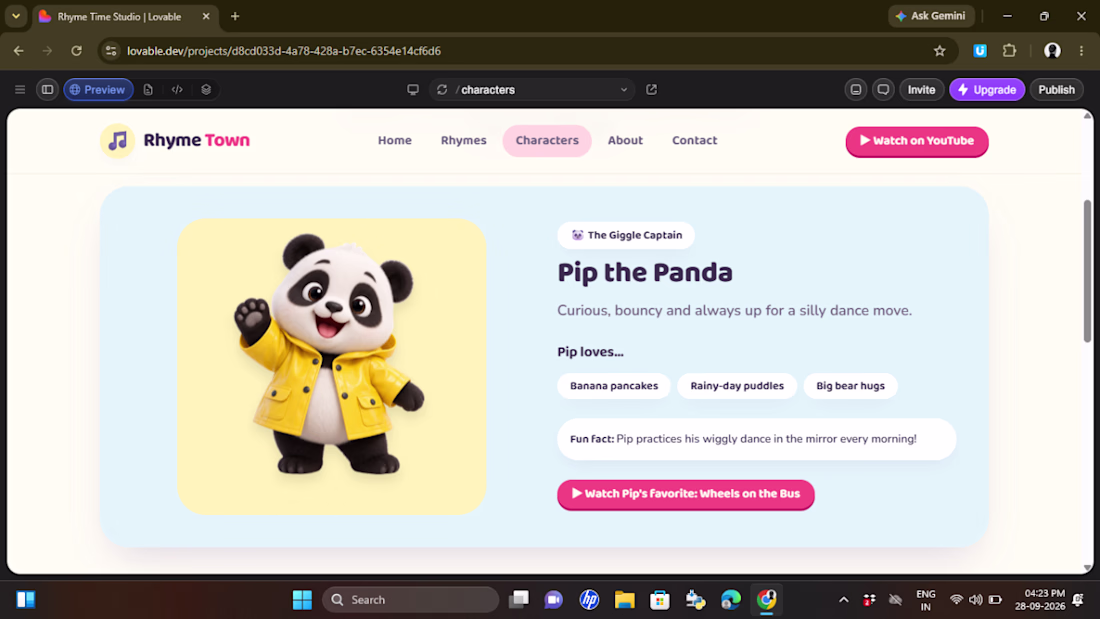
Task: Open the Rhymes nav item
Action: pos(464,140)
